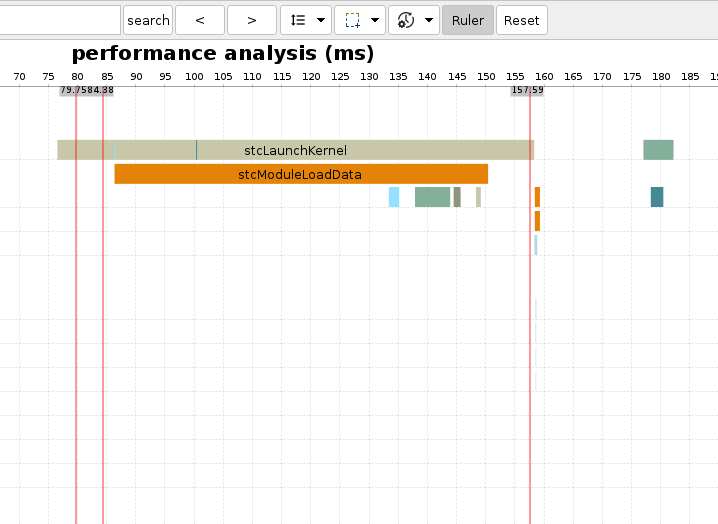Open the line-spacing dropdown arrow

[321, 20]
